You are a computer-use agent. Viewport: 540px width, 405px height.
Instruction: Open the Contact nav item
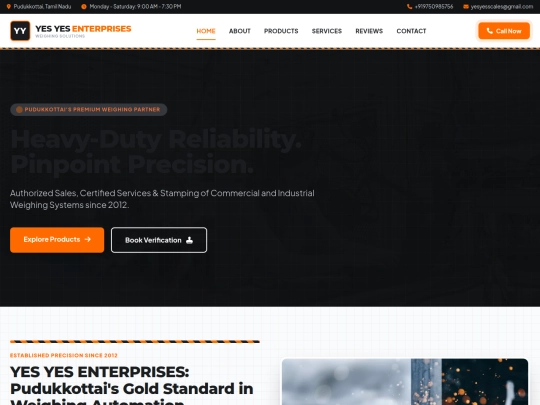[411, 31]
